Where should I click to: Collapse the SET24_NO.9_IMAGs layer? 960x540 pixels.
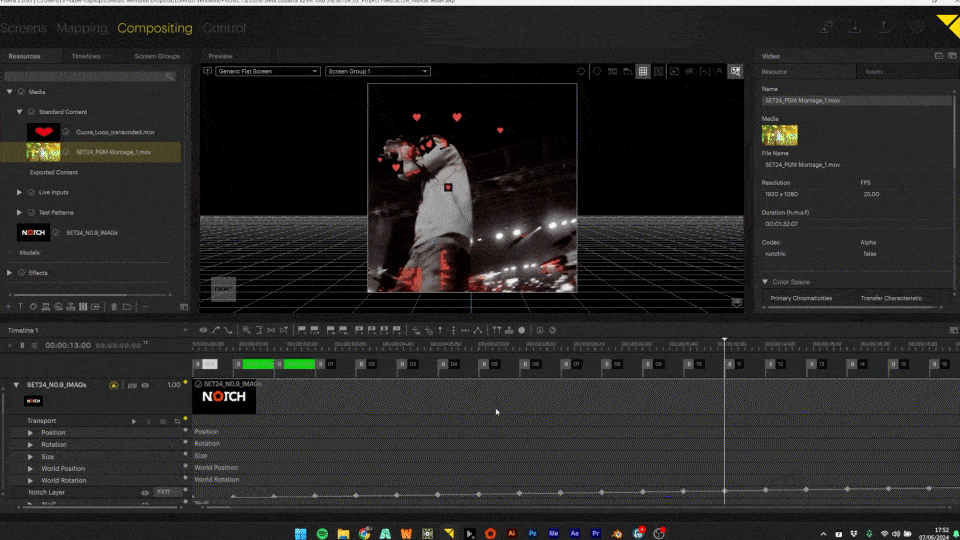(16, 385)
